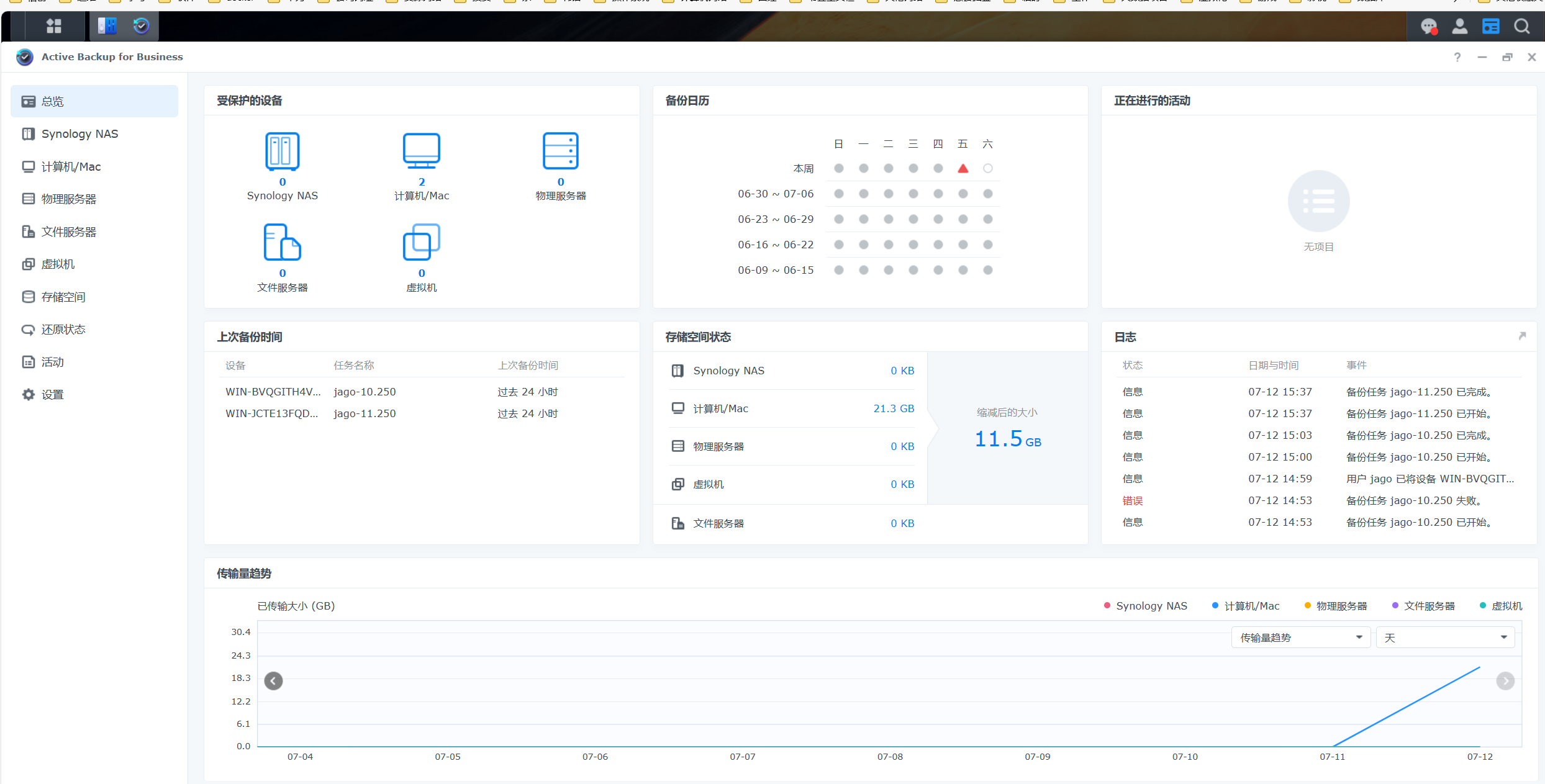The image size is (1545, 784).
Task: Select log entry at 07-12 15:03
Action: click(1318, 435)
